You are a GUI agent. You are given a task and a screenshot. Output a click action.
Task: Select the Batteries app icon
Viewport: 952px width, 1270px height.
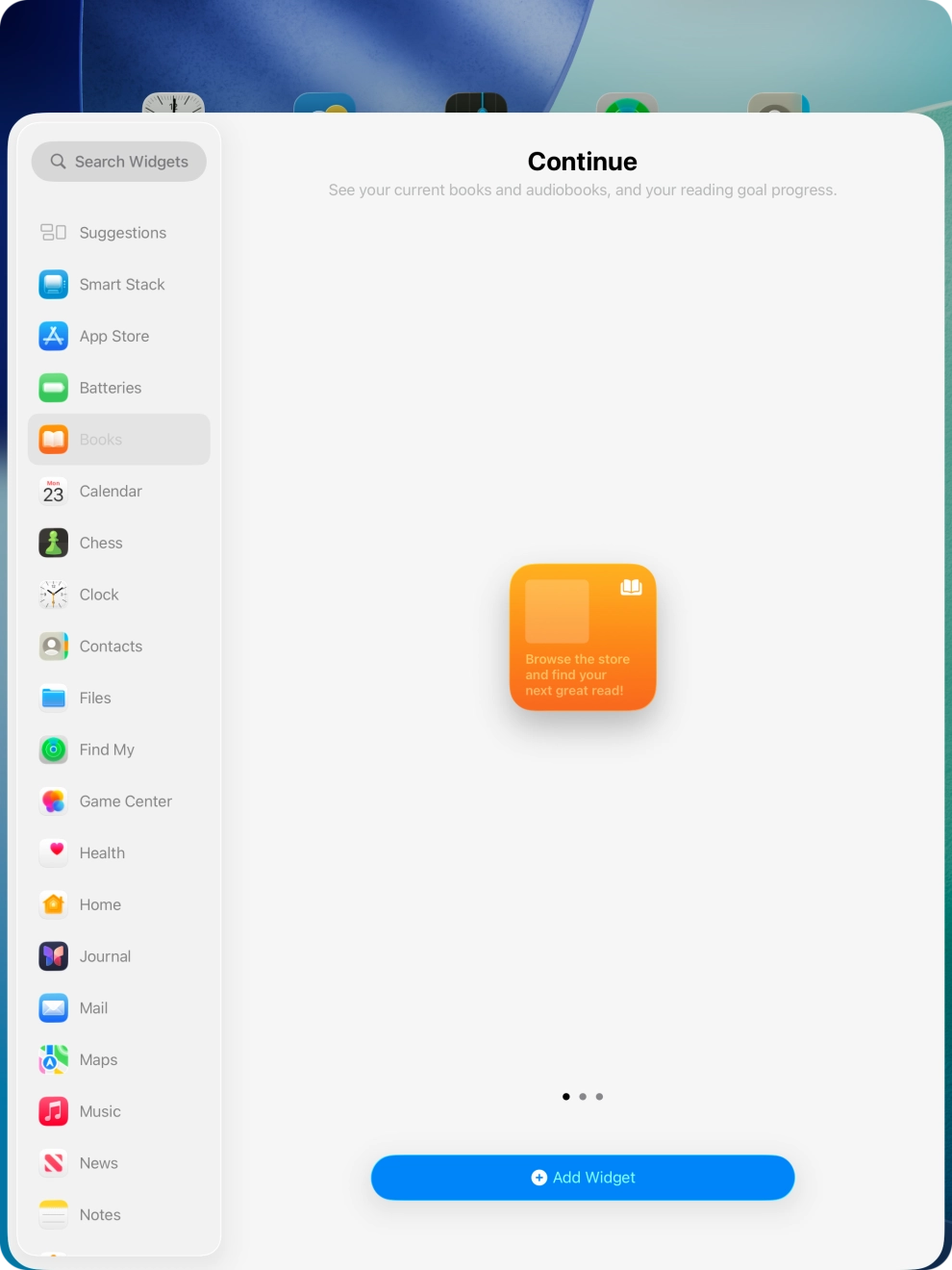click(54, 388)
